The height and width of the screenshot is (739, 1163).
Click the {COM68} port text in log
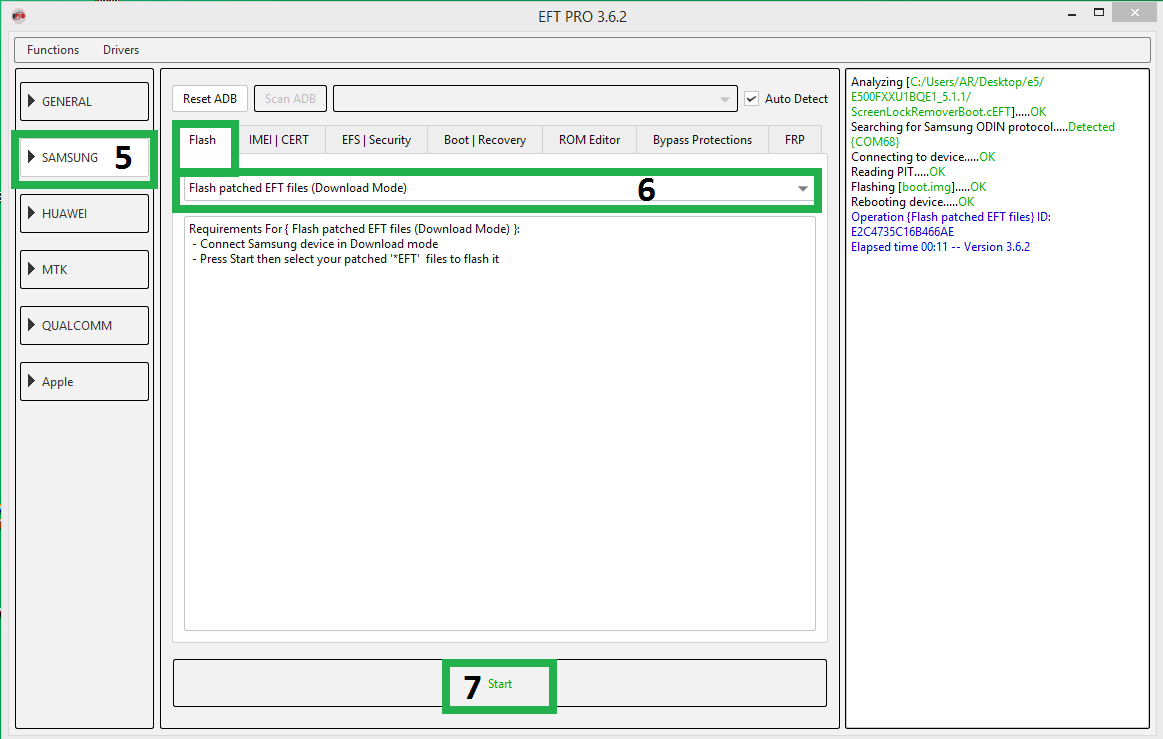pyautogui.click(x=875, y=142)
